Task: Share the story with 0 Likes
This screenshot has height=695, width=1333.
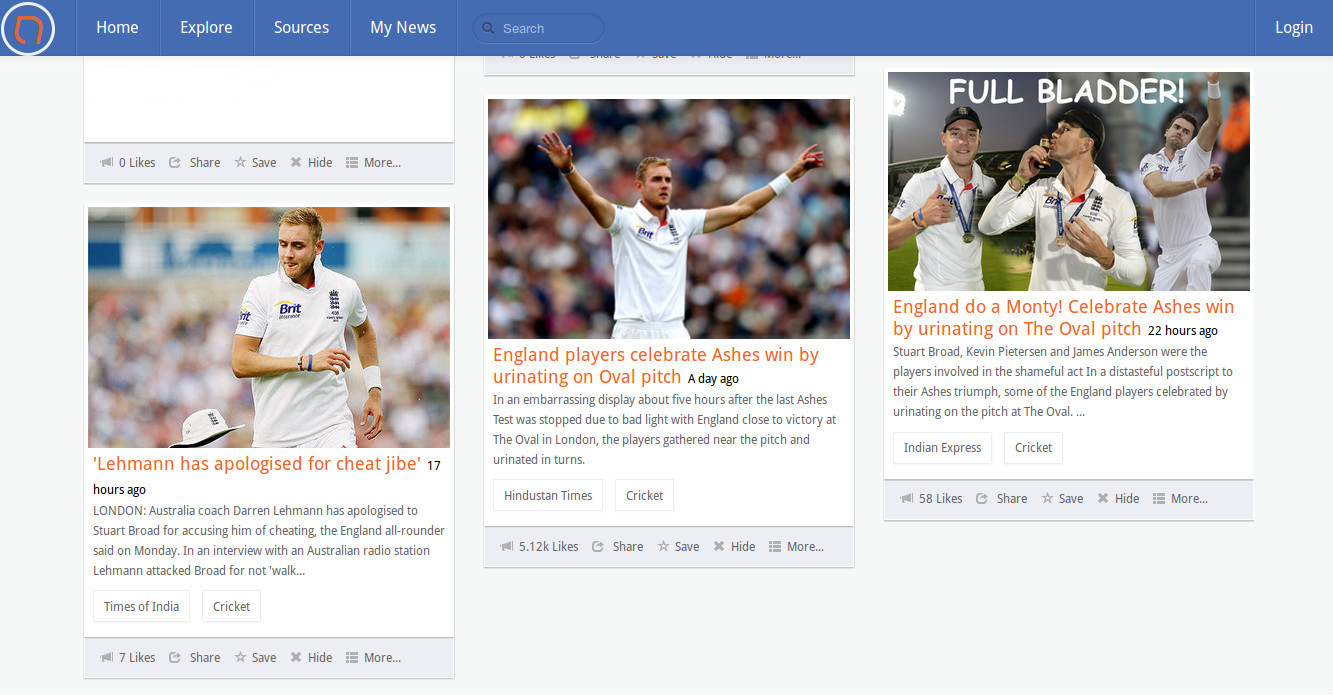Action: click(195, 163)
